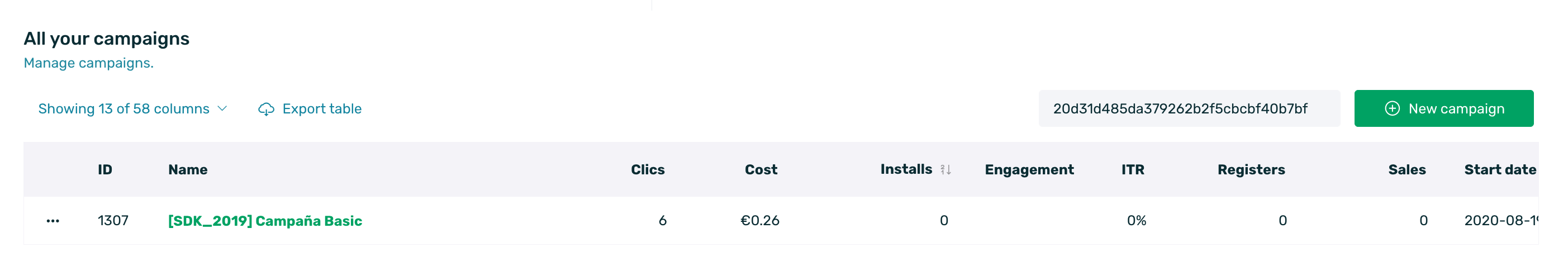The image size is (1568, 266).
Task: Click the Start date column header
Action: pos(1499,170)
